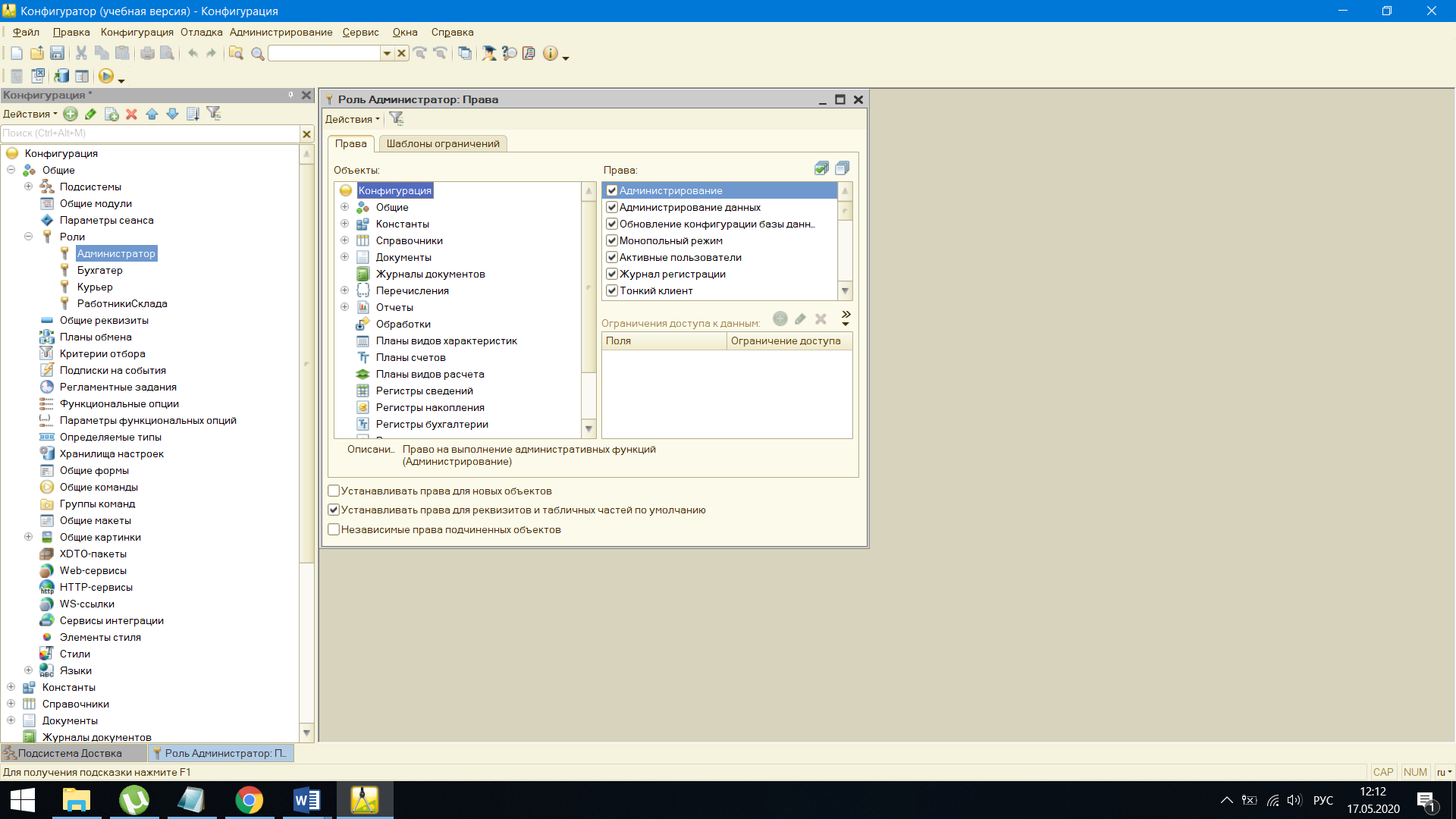Select the Курьер role
Viewport: 1456px width, 819px height.
(95, 287)
